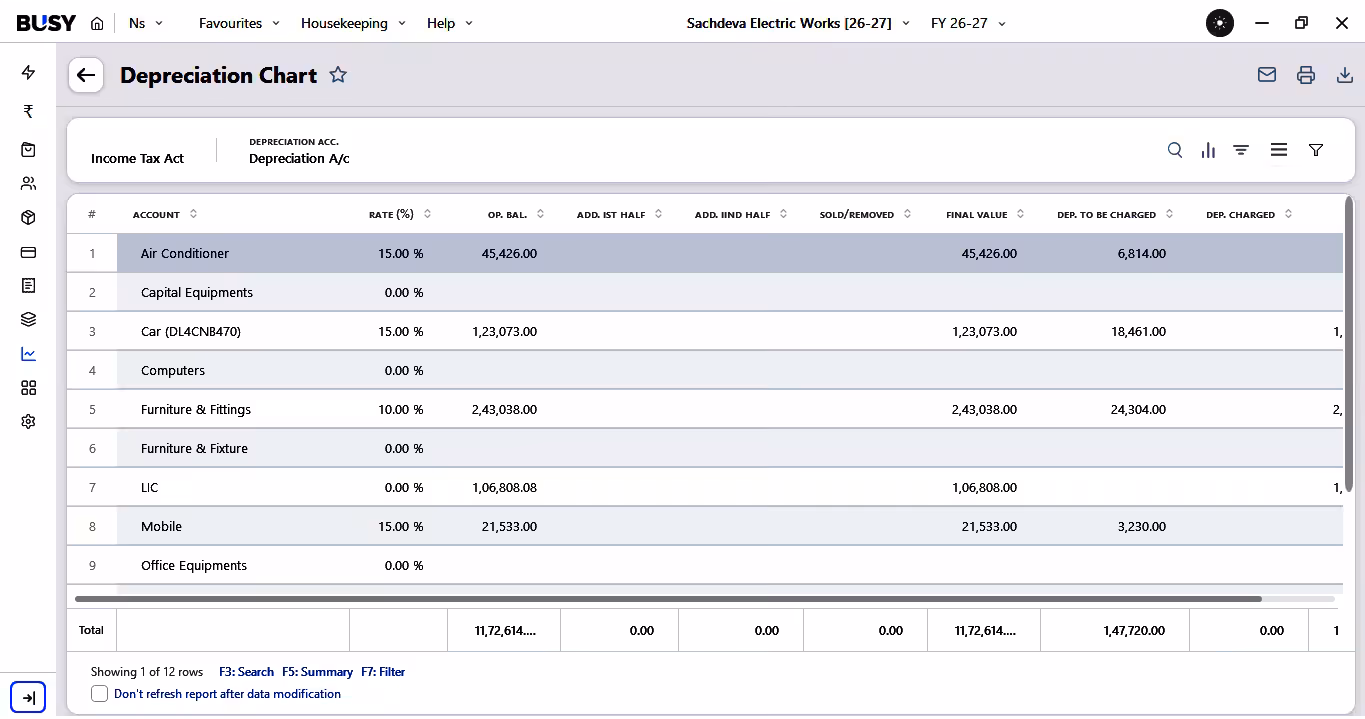Image resolution: width=1365 pixels, height=719 pixels.
Task: Select the Furniture & Fixture row
Action: coord(705,449)
